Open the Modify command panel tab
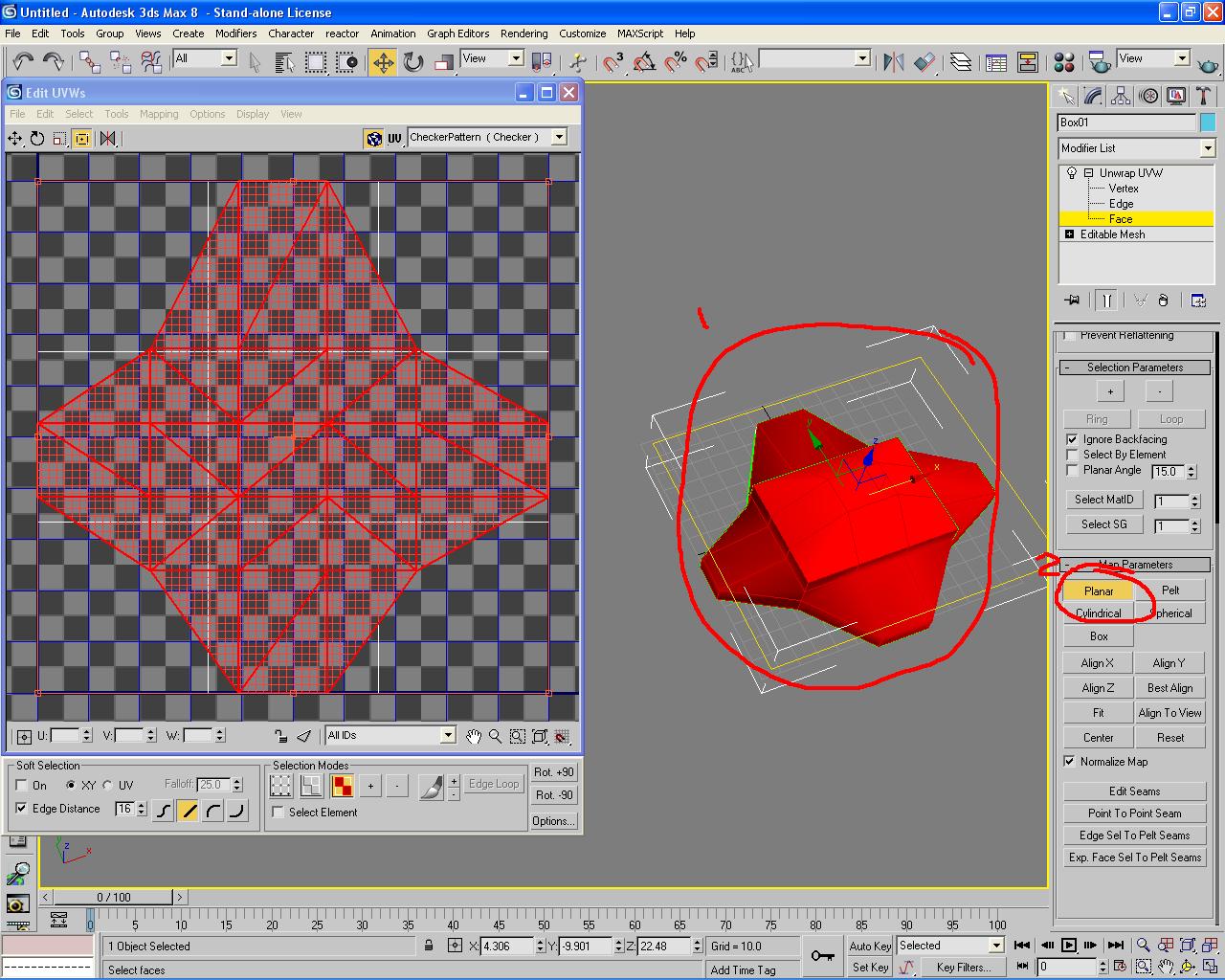 (x=1094, y=96)
